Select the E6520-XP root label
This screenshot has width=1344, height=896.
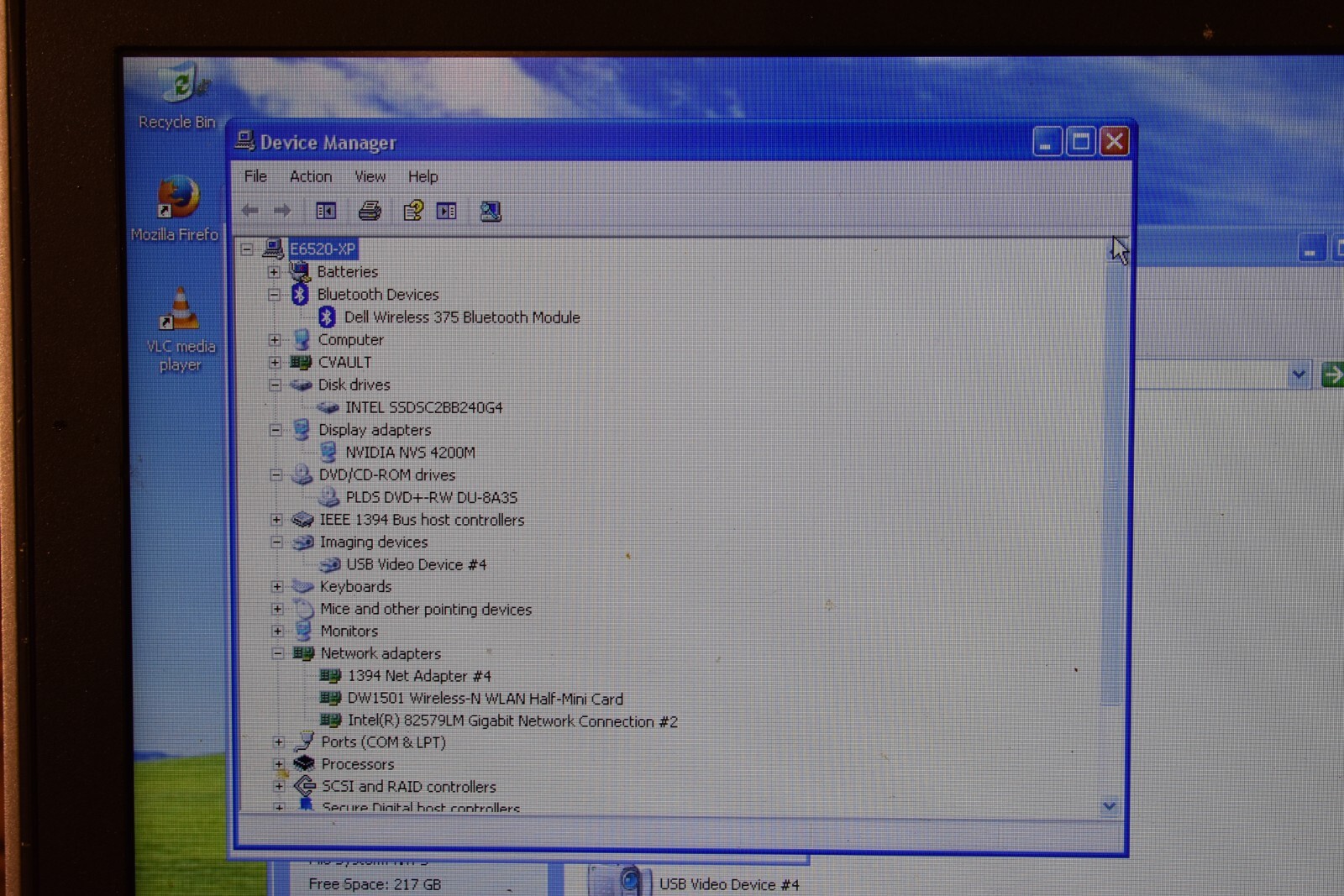tap(323, 249)
